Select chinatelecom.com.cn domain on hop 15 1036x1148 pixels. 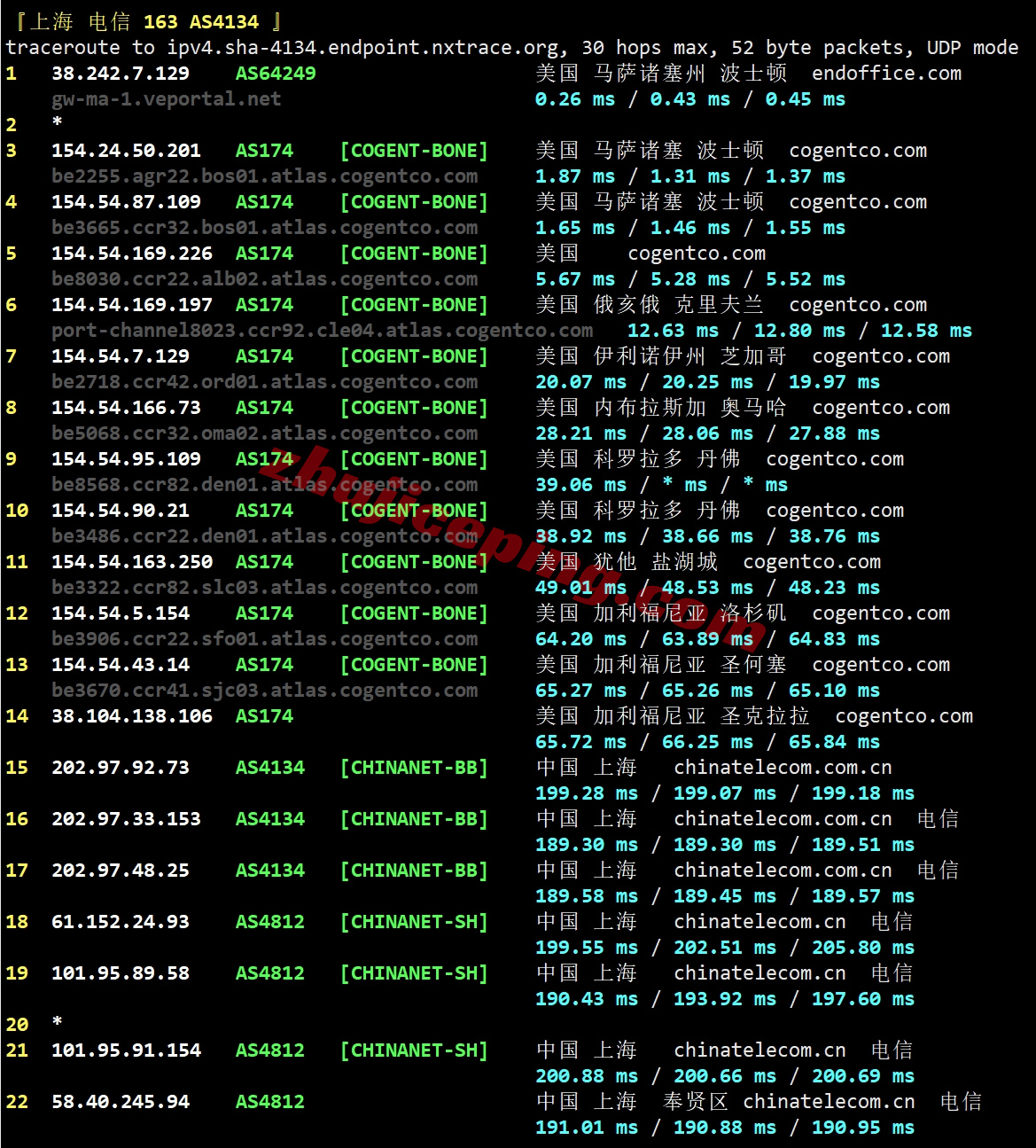[x=780, y=768]
